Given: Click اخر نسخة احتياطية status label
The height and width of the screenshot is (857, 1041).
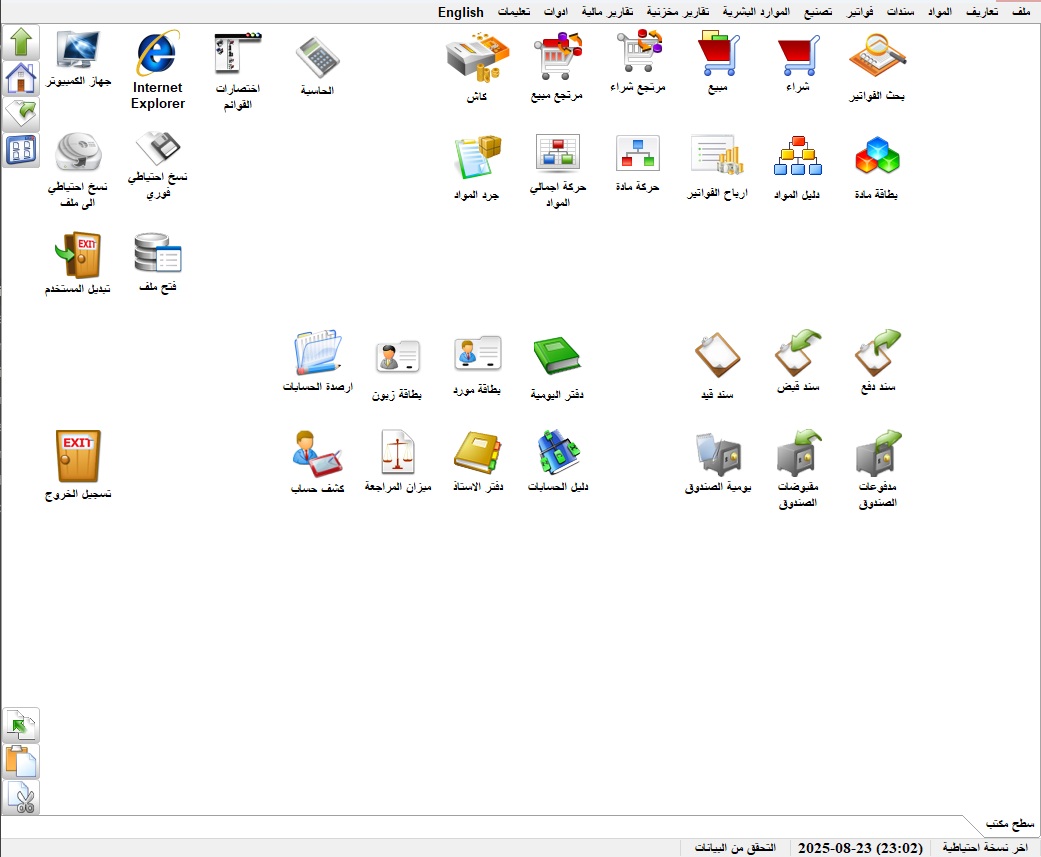Looking at the screenshot, I should (x=985, y=848).
